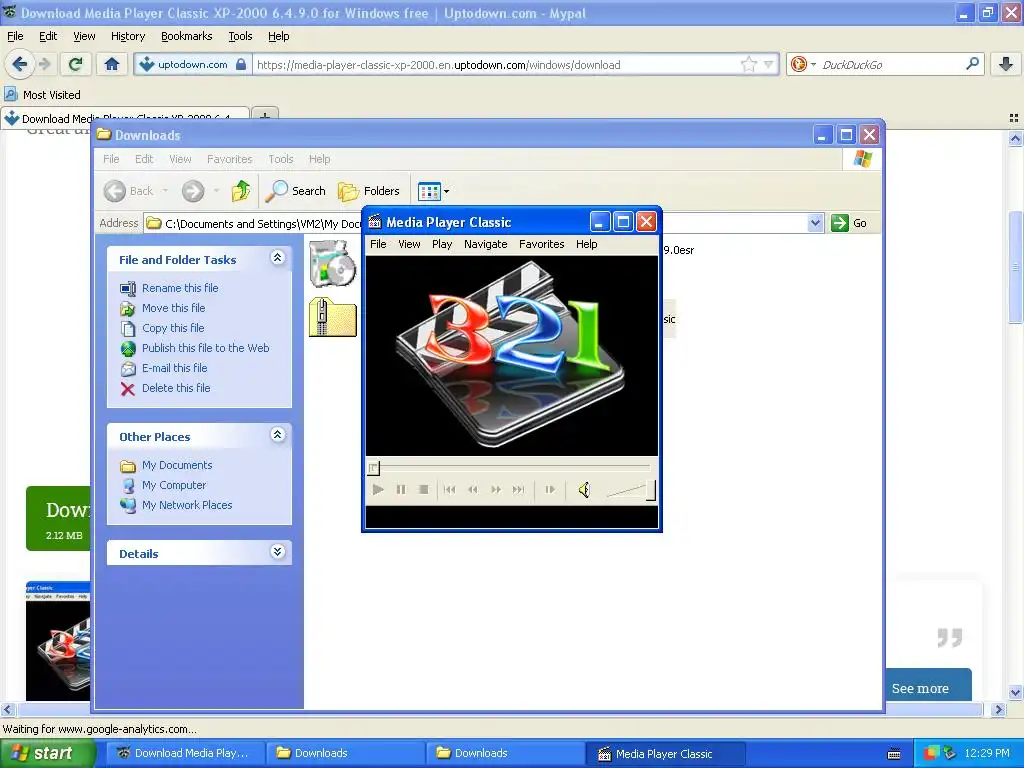Open My Computer from Other Places
The image size is (1024, 768).
coord(174,485)
